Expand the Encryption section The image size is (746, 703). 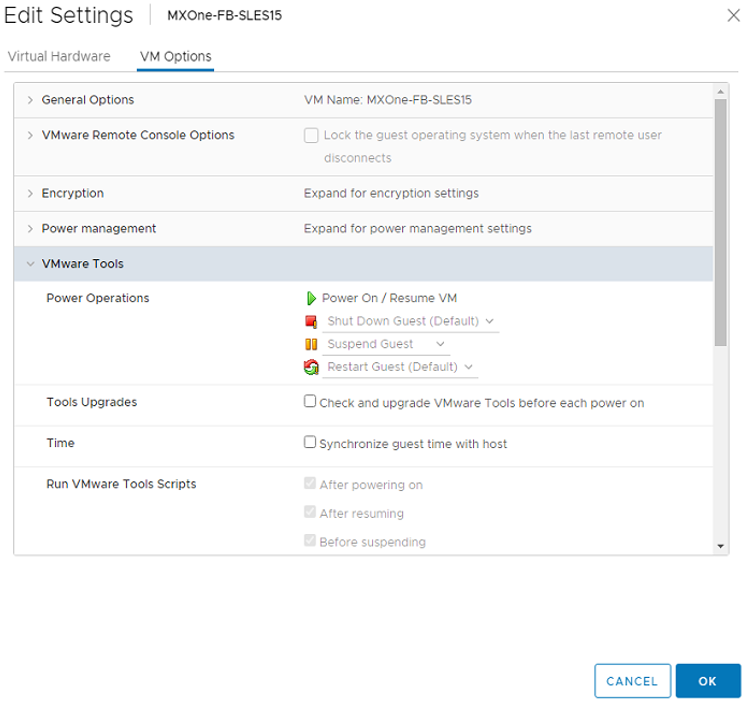click(30, 193)
